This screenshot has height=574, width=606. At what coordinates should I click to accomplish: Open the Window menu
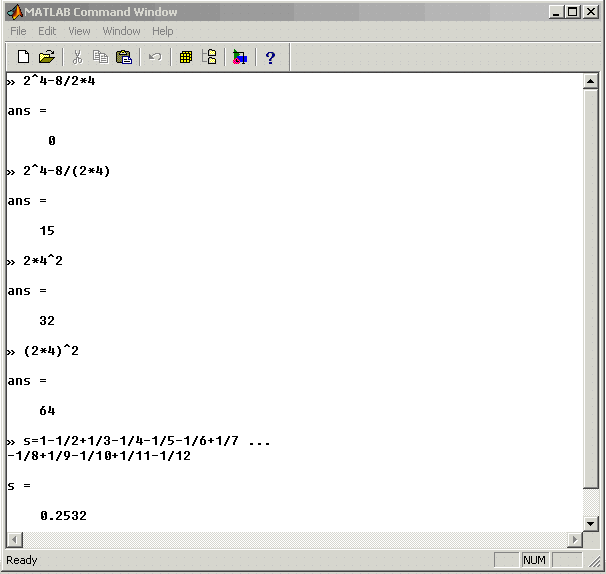coord(121,31)
